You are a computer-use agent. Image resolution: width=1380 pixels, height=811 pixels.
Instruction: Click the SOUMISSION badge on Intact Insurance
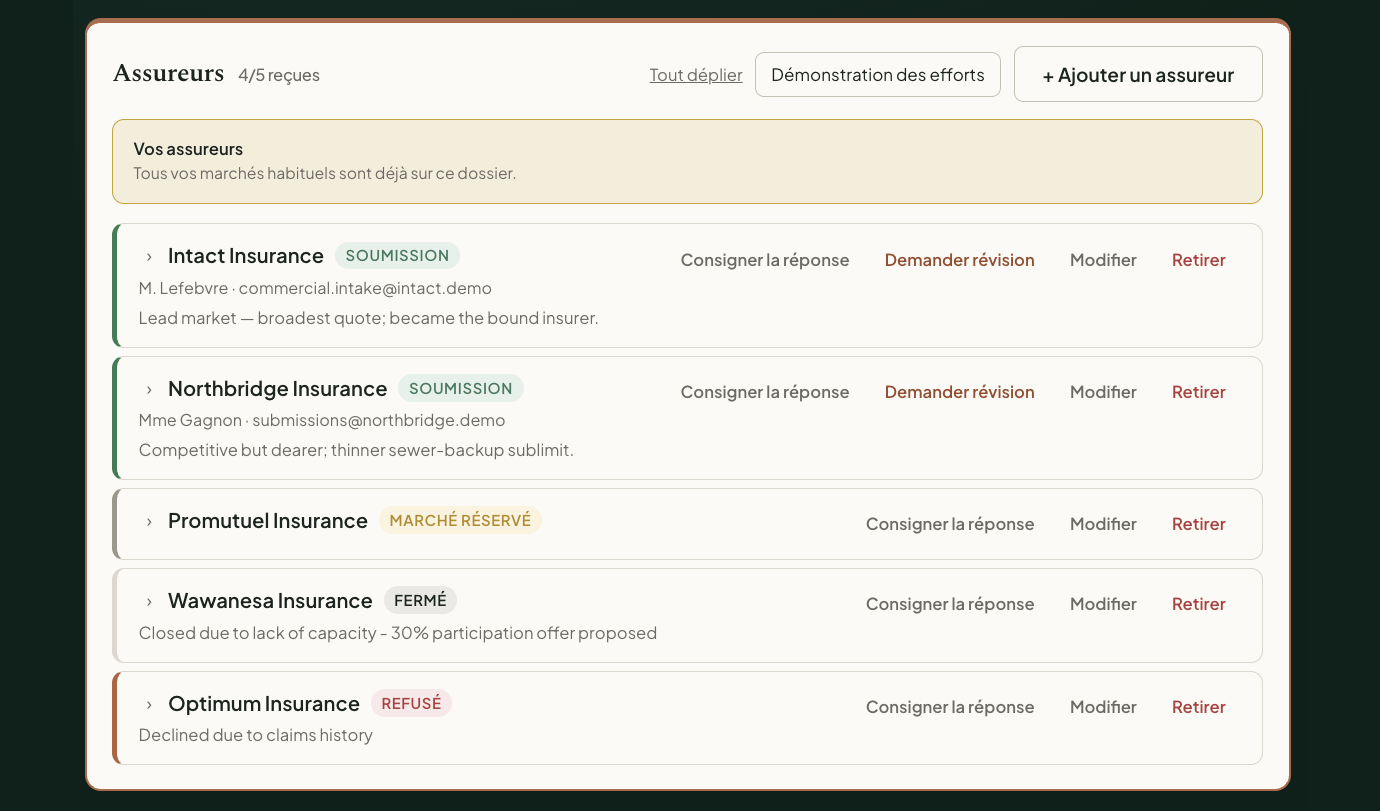click(x=397, y=256)
